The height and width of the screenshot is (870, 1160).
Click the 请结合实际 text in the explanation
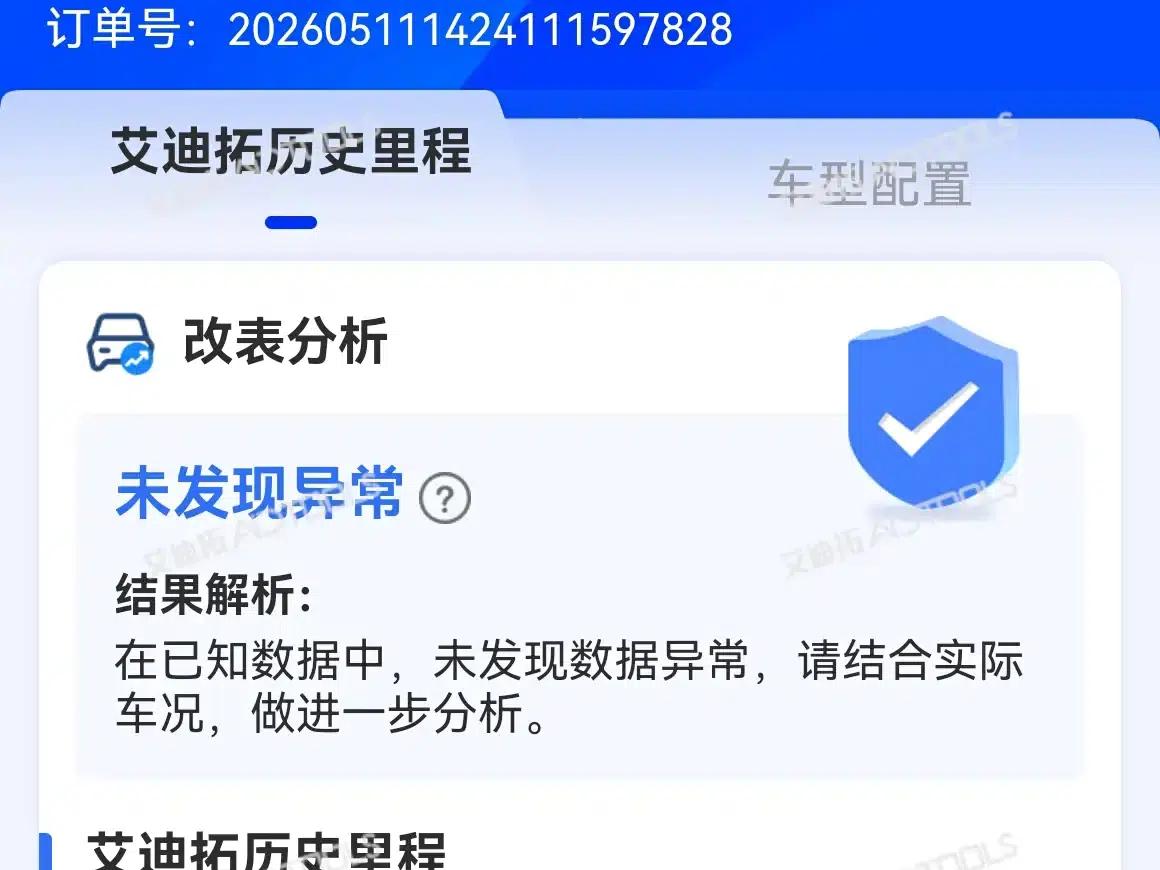coord(910,661)
